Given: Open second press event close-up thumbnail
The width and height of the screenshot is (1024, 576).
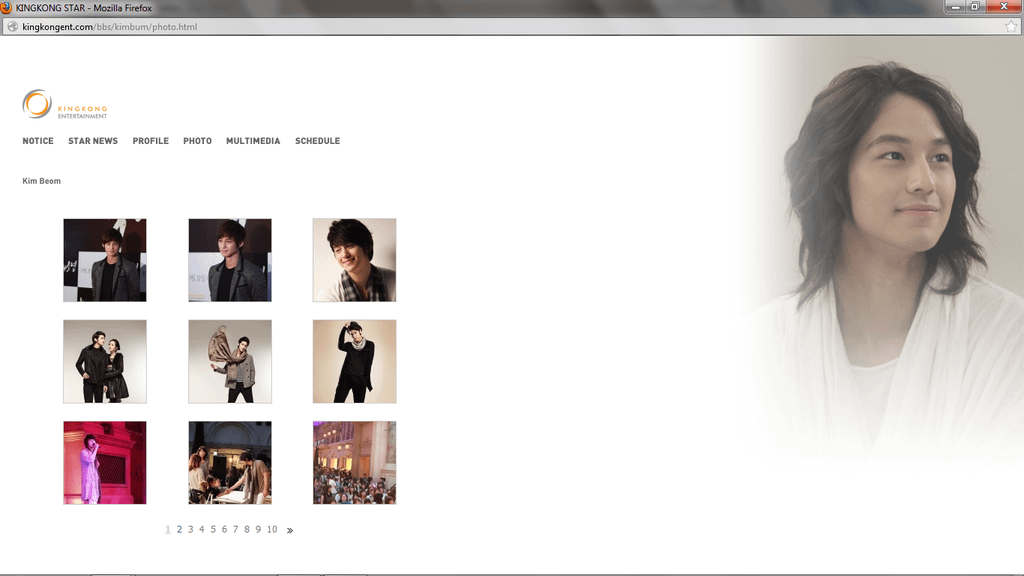Looking at the screenshot, I should pos(230,260).
